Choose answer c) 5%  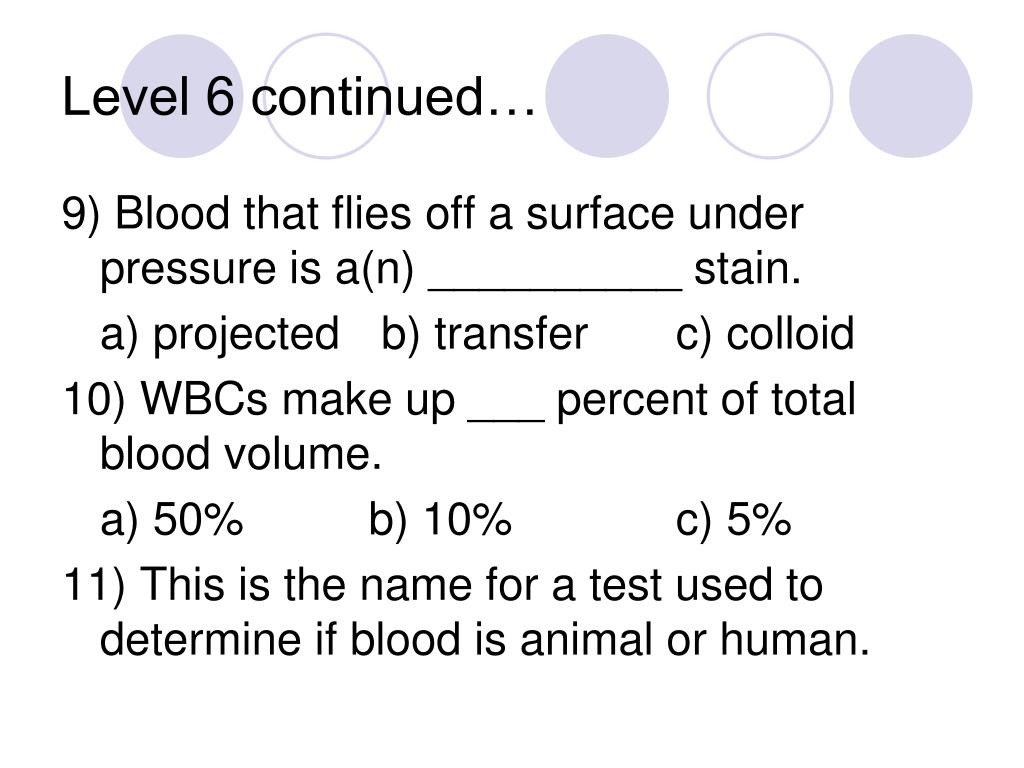pos(733,520)
